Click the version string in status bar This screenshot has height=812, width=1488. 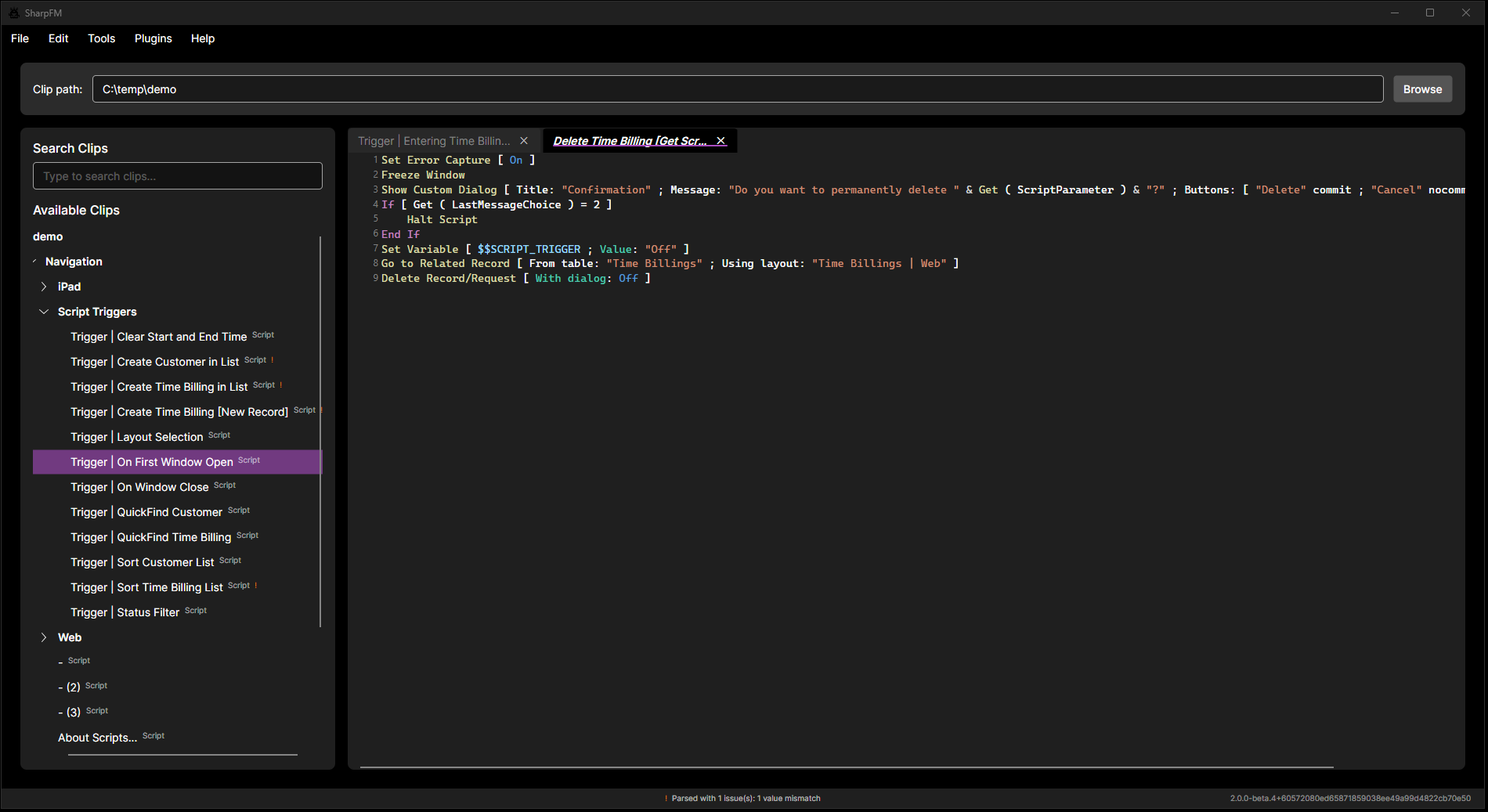click(1350, 799)
